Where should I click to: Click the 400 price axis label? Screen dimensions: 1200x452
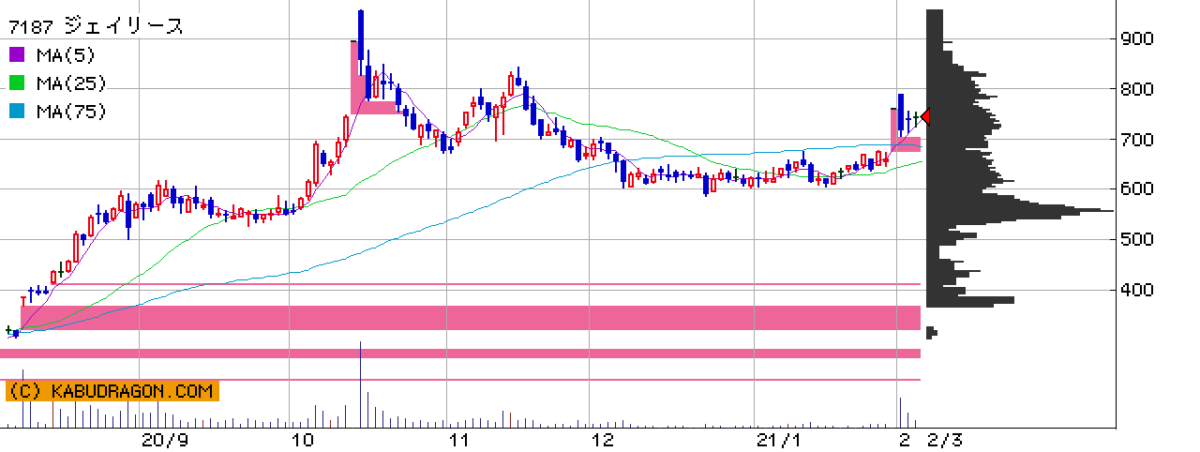pos(1139,290)
